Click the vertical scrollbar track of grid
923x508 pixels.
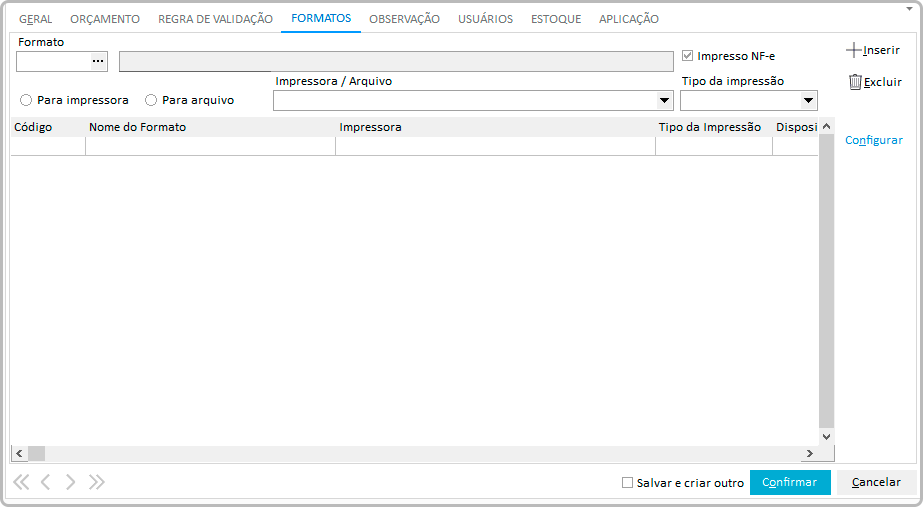[x=826, y=281]
